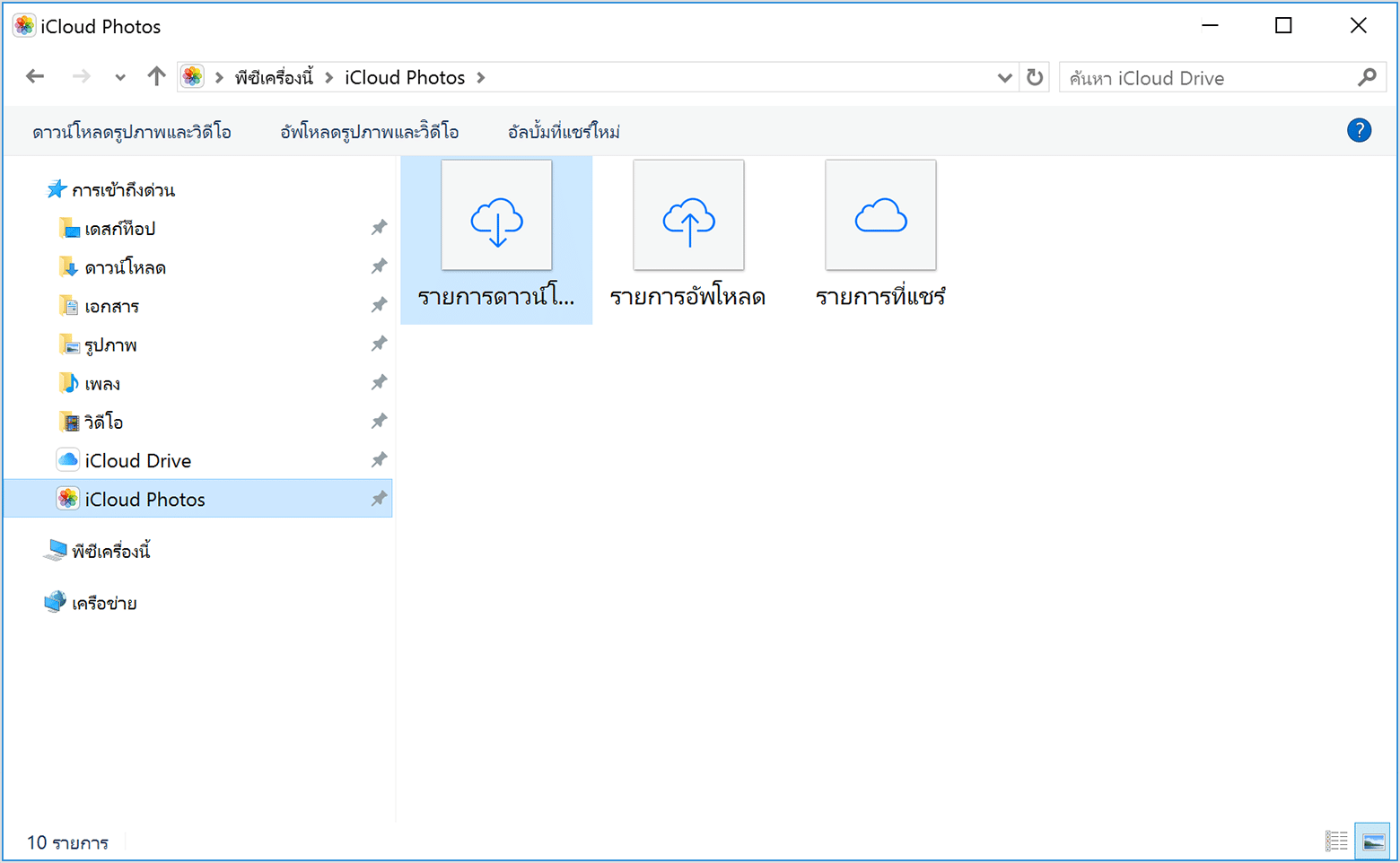This screenshot has width=1400, height=863.
Task: Select iCloud Photos in the sidebar
Action: point(198,499)
